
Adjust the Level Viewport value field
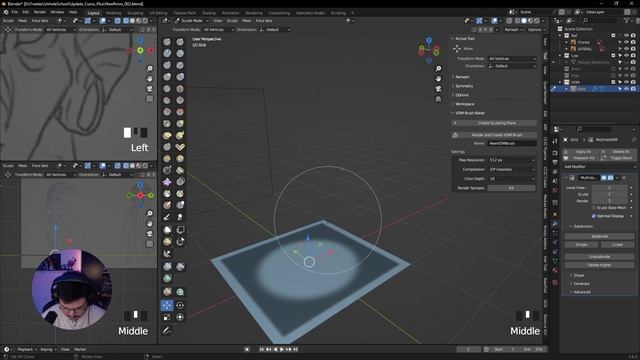click(609, 188)
